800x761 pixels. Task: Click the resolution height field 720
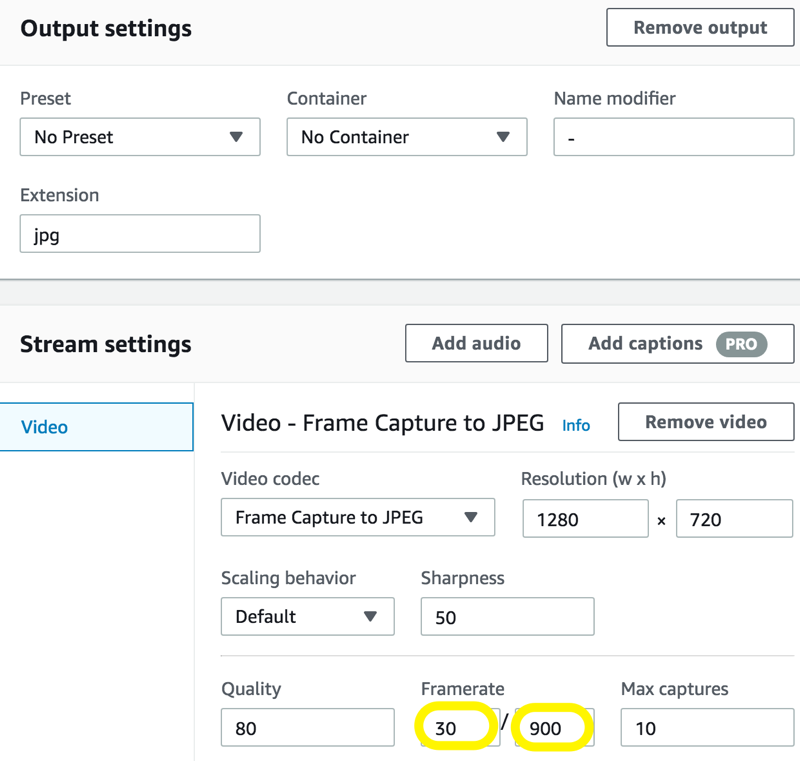734,519
